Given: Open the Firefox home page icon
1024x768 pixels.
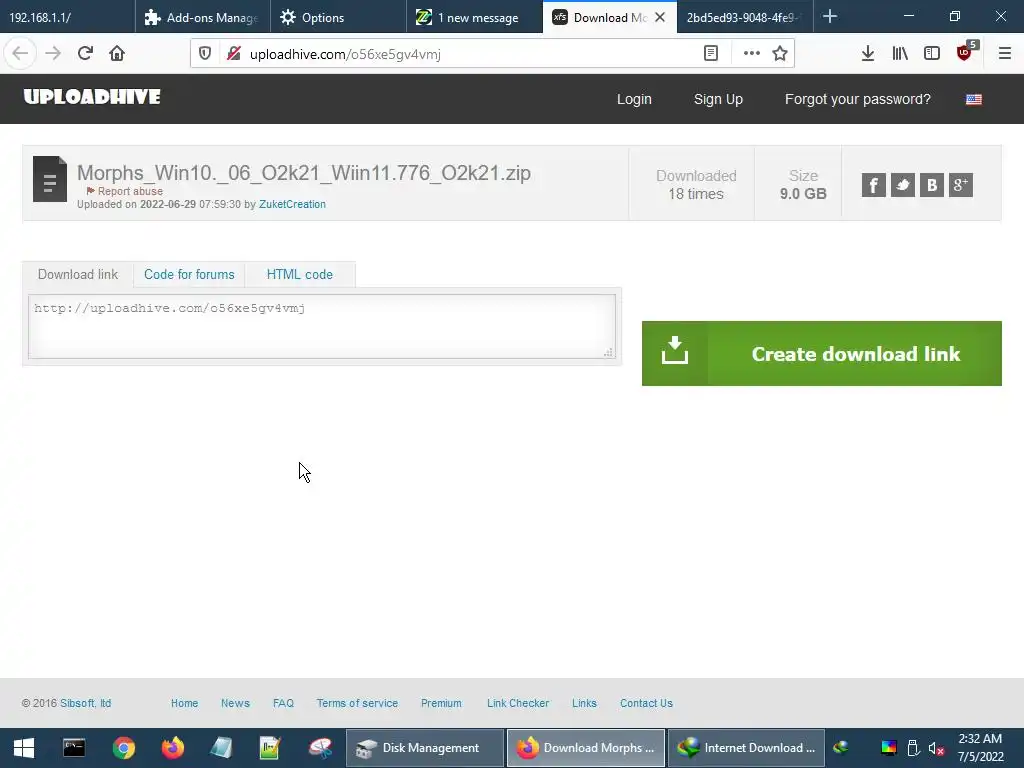Looking at the screenshot, I should [117, 54].
